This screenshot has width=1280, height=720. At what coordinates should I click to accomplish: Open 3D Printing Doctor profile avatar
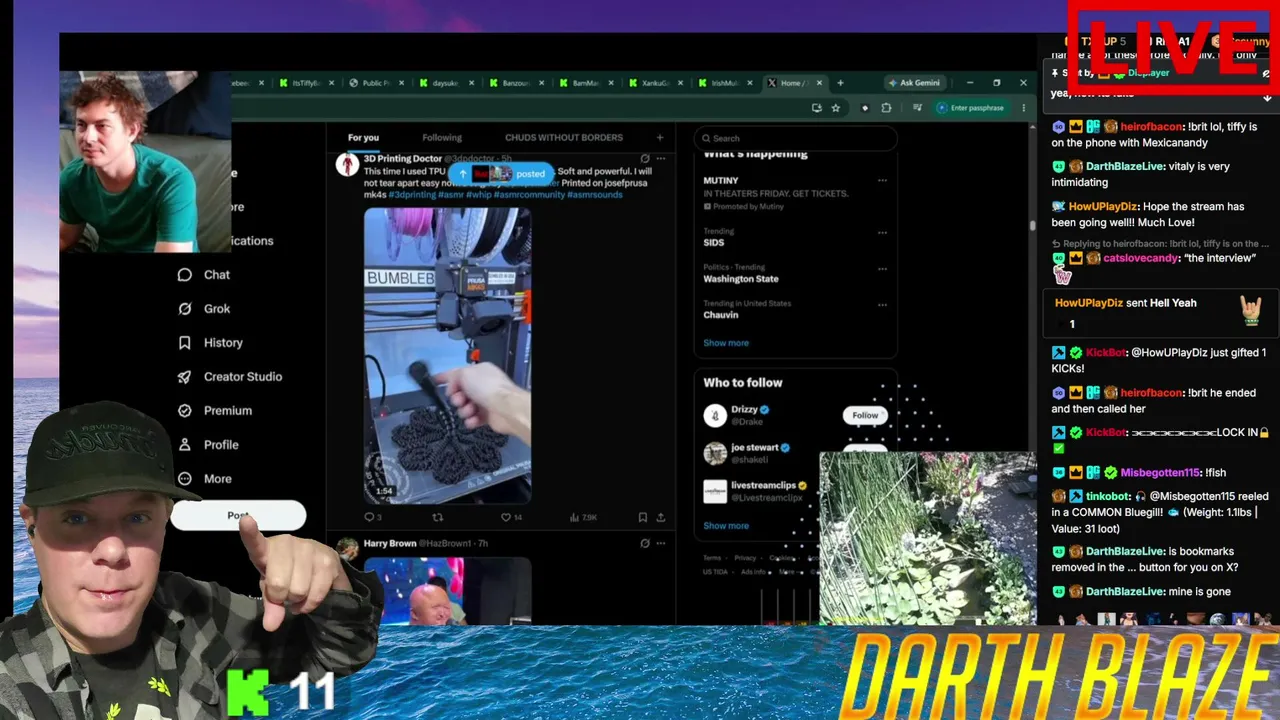point(347,165)
